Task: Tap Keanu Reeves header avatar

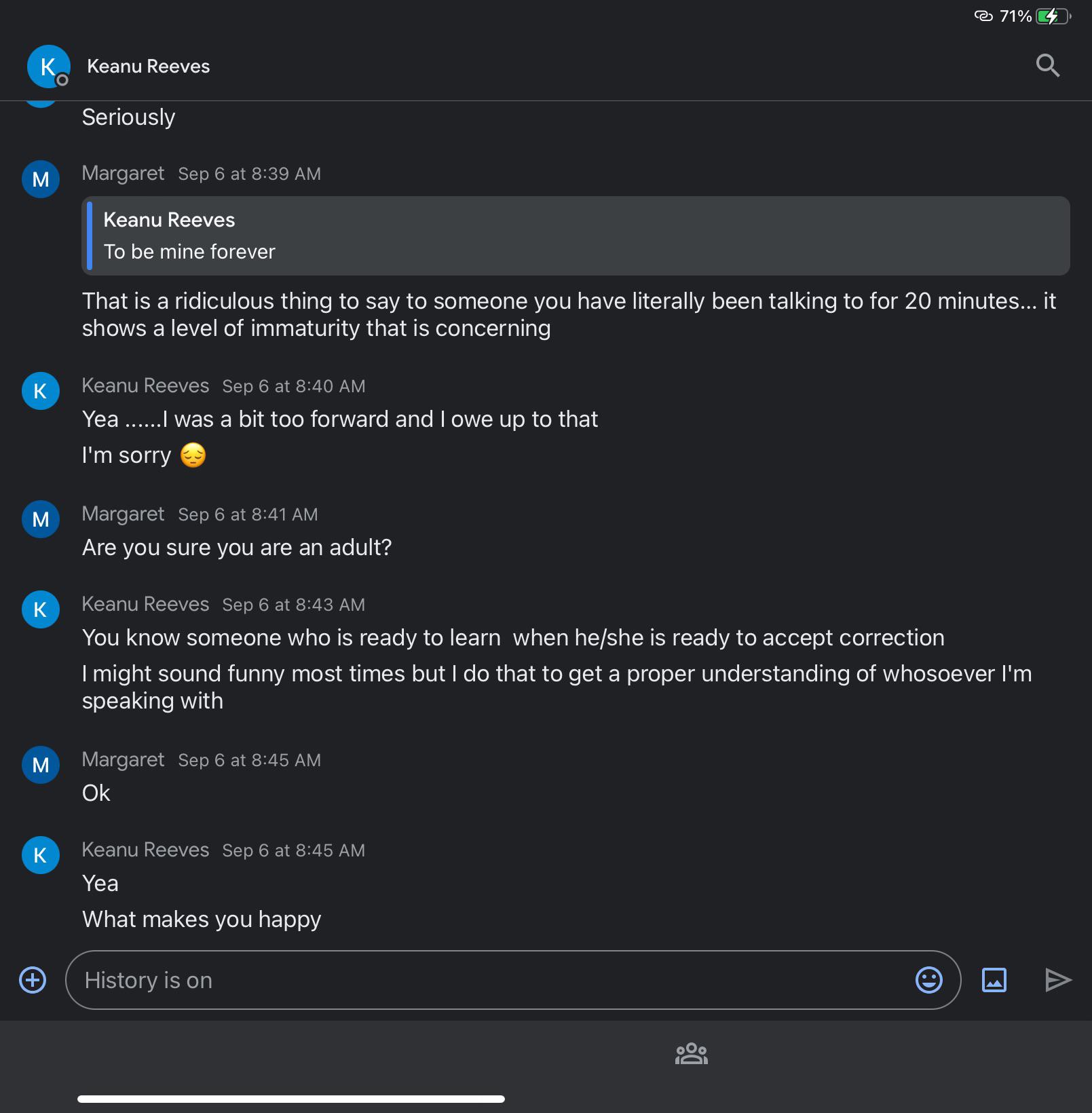Action: (48, 67)
